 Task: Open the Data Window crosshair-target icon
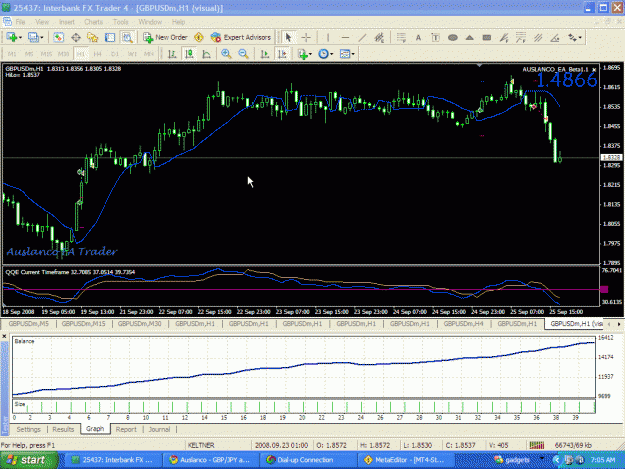(x=76, y=37)
